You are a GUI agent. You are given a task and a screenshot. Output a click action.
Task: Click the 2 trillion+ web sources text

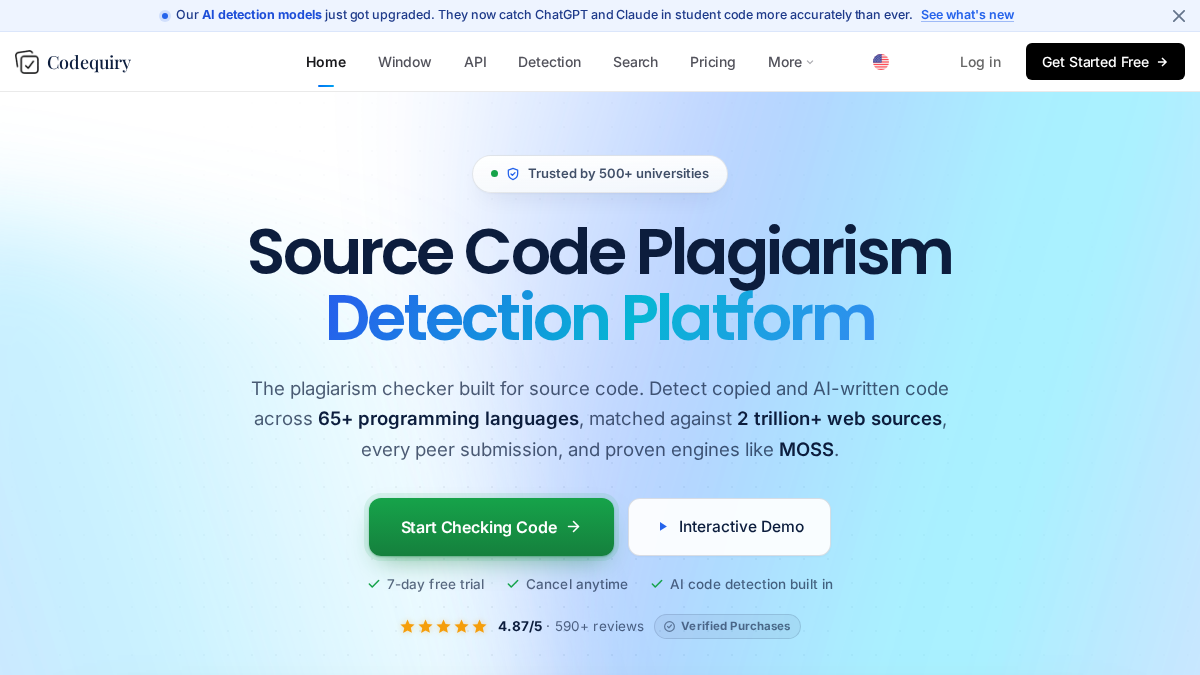pos(839,419)
